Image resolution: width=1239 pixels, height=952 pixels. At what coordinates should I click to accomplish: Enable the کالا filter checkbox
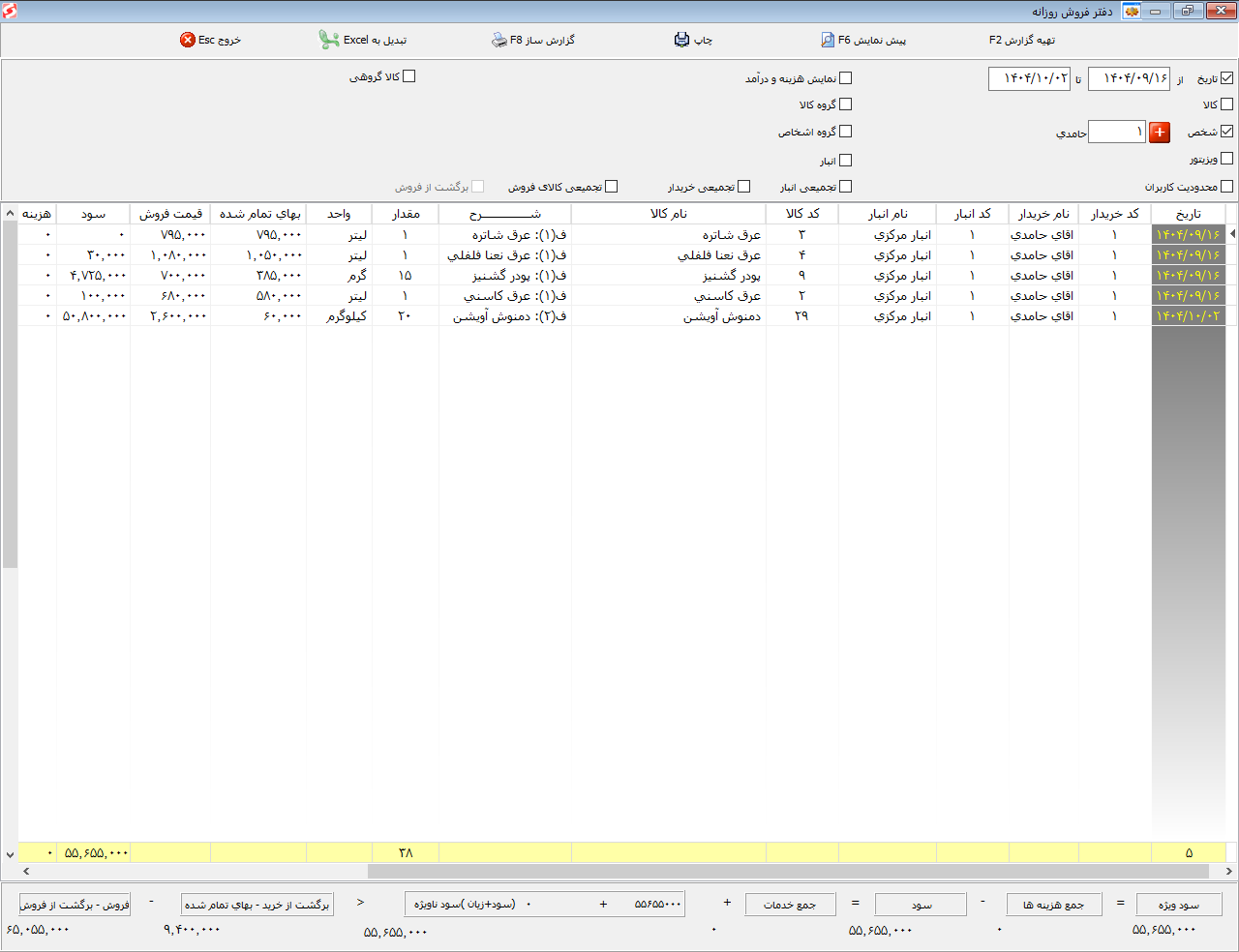[x=1227, y=104]
